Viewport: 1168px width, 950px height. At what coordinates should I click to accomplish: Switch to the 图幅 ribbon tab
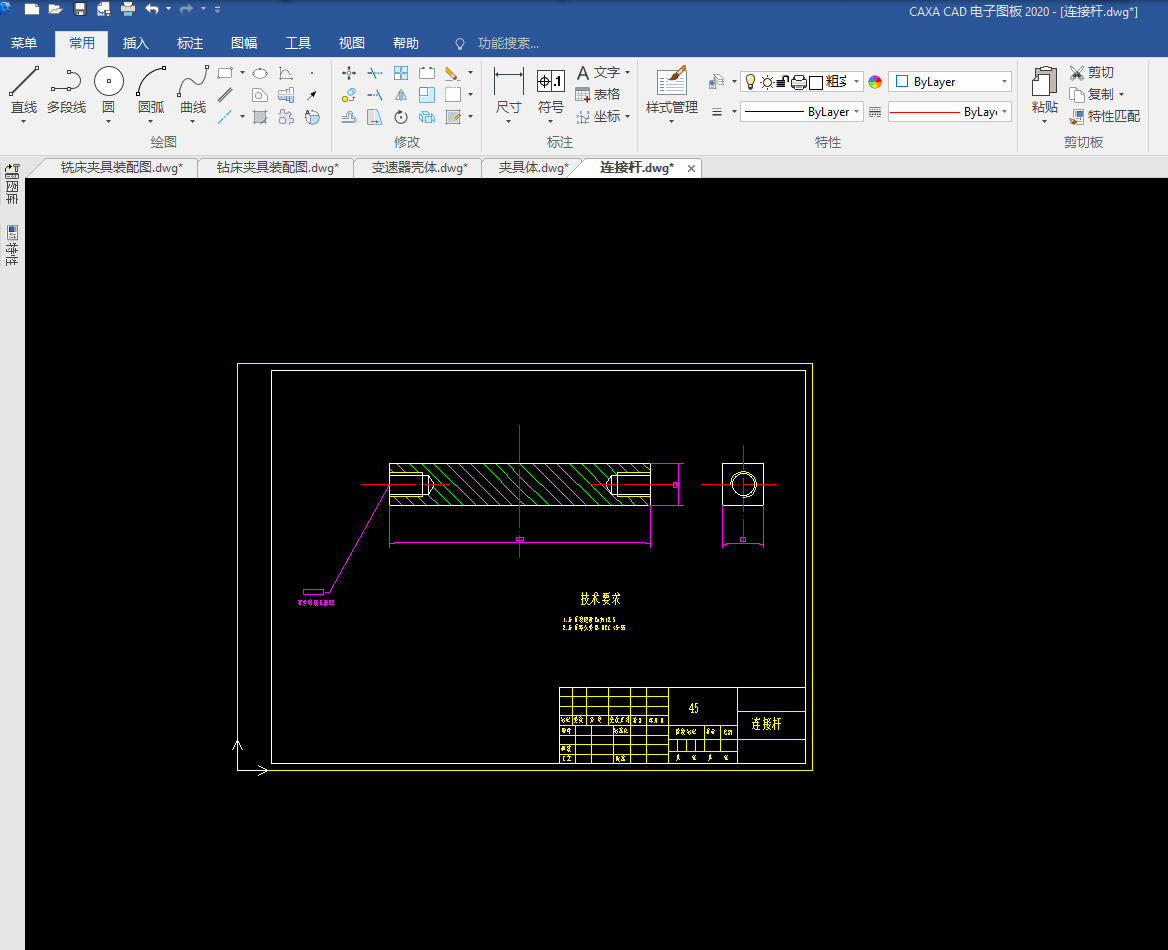tap(244, 43)
